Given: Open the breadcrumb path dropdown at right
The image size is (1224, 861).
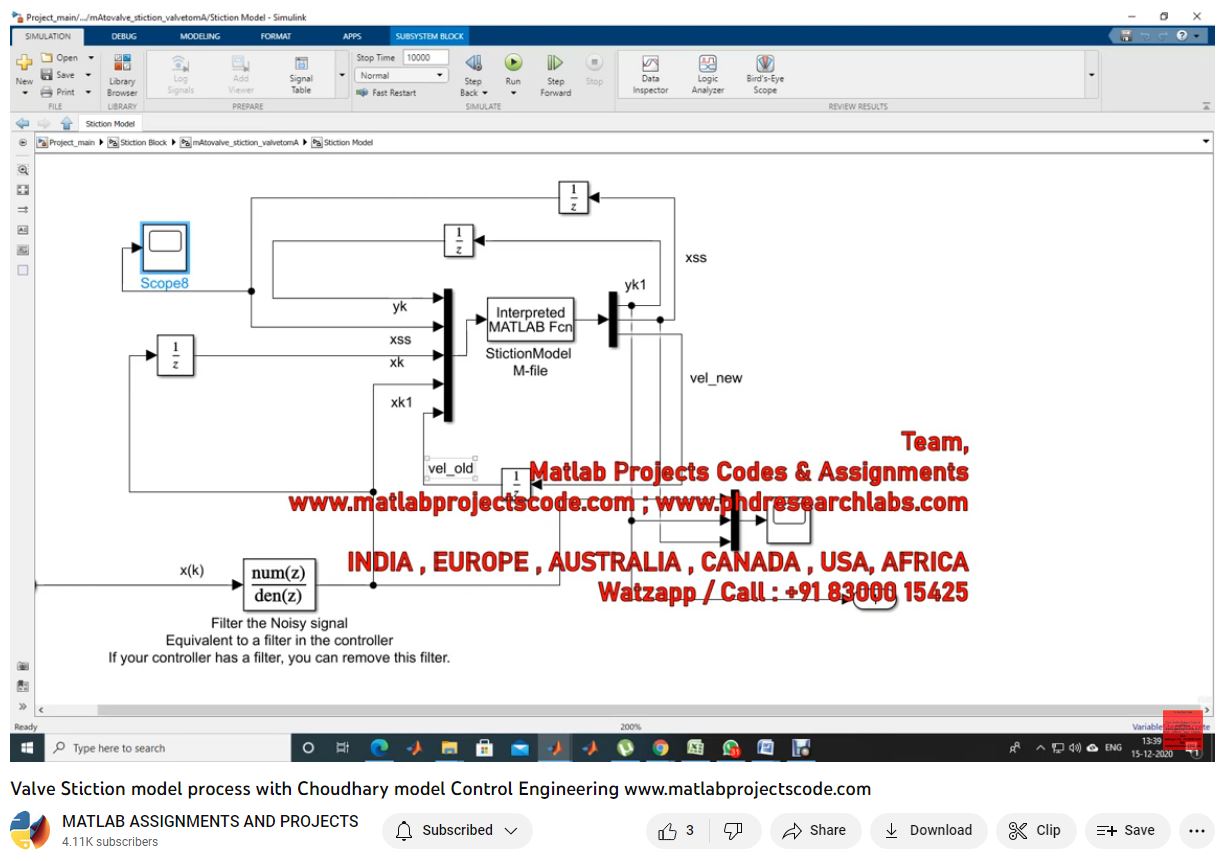Looking at the screenshot, I should point(1206,142).
